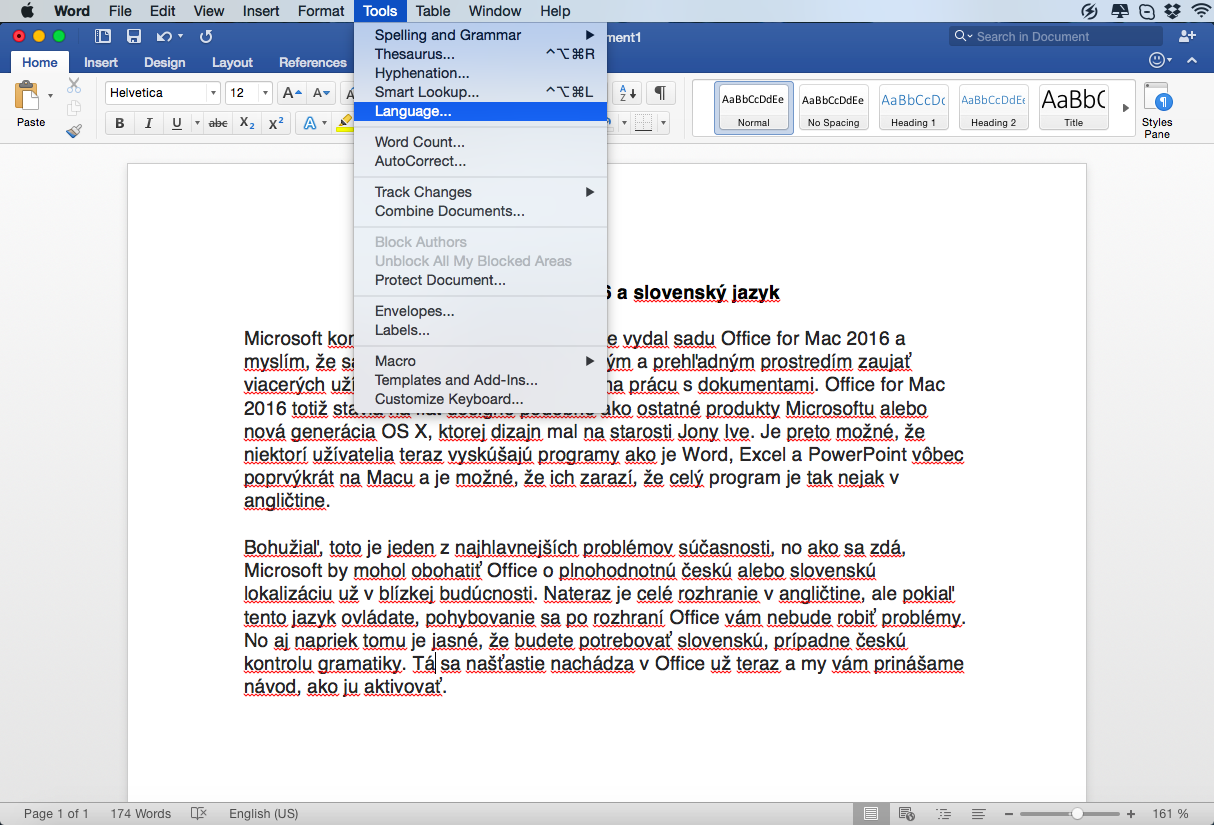Click the spelling check icon in status bar
Screen dimensions: 1214x825
tap(199, 813)
